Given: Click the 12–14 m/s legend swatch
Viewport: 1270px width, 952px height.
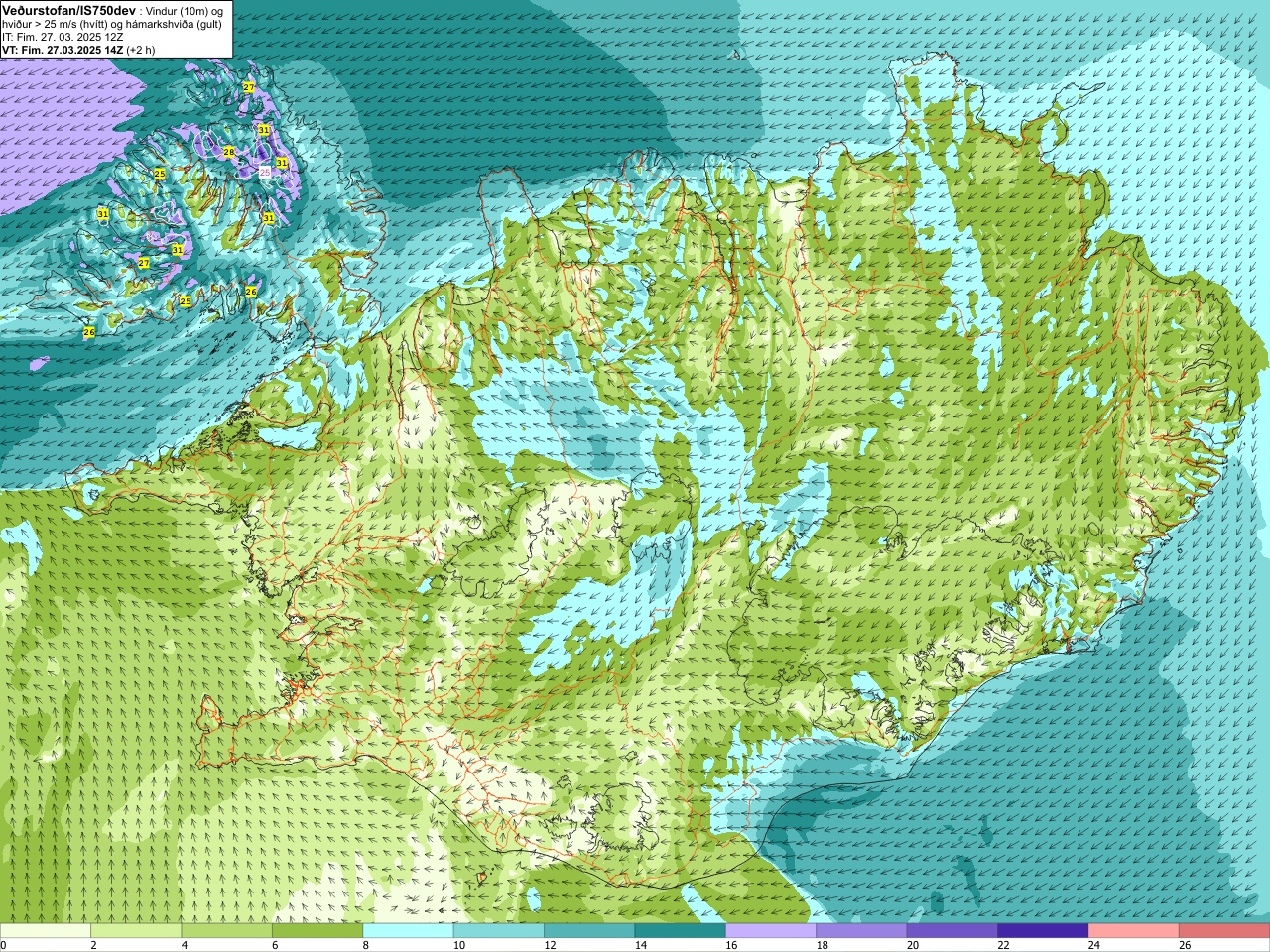Looking at the screenshot, I should [x=589, y=931].
